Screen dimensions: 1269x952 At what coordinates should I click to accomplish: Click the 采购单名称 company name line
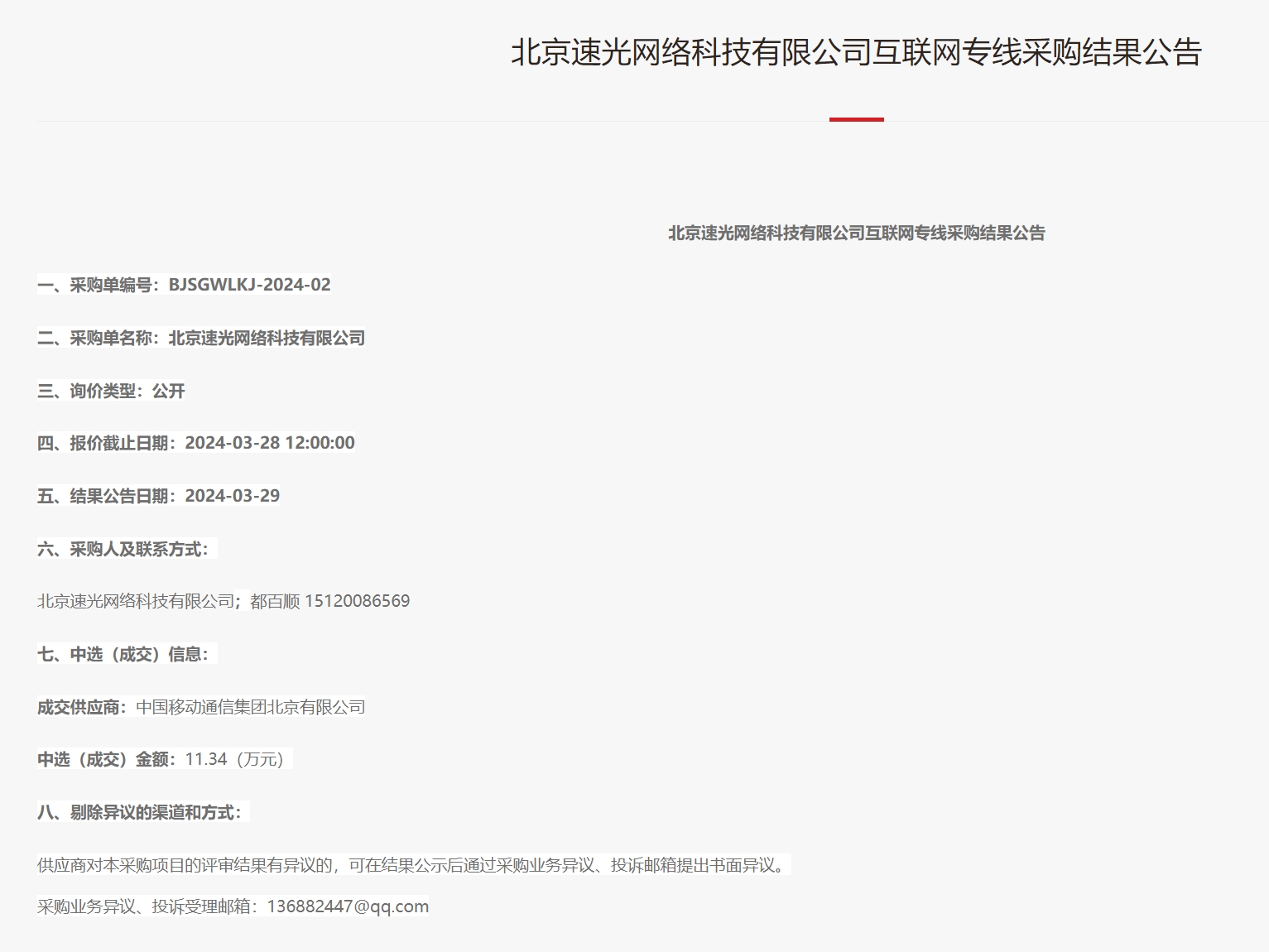tap(266, 338)
